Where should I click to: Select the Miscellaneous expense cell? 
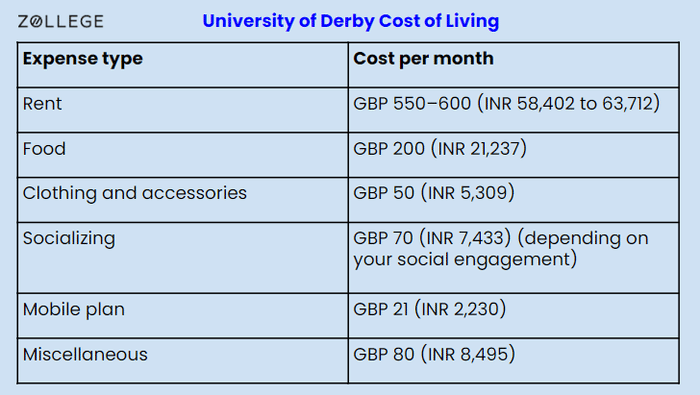(183, 361)
